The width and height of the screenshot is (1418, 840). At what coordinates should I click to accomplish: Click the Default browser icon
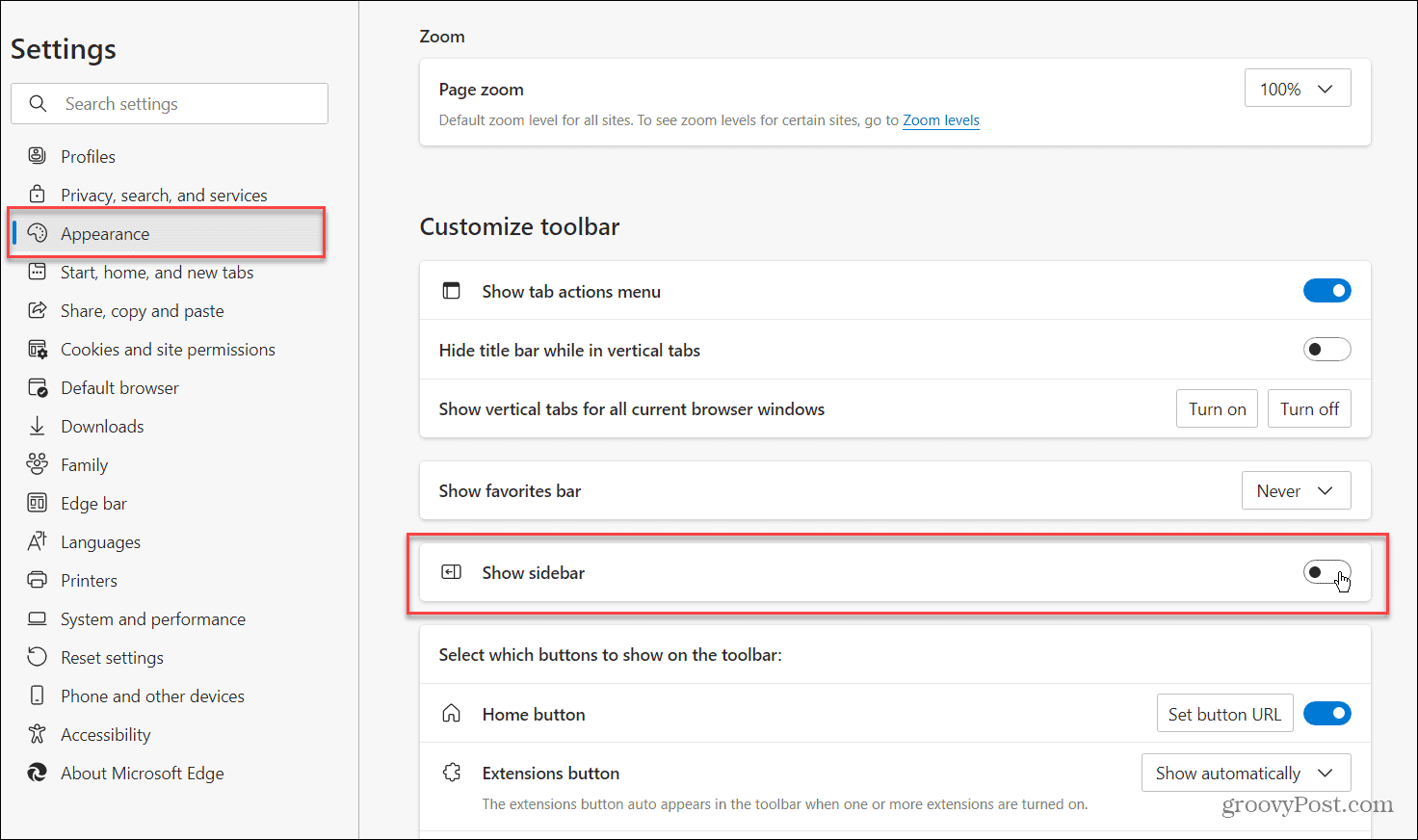[x=37, y=387]
